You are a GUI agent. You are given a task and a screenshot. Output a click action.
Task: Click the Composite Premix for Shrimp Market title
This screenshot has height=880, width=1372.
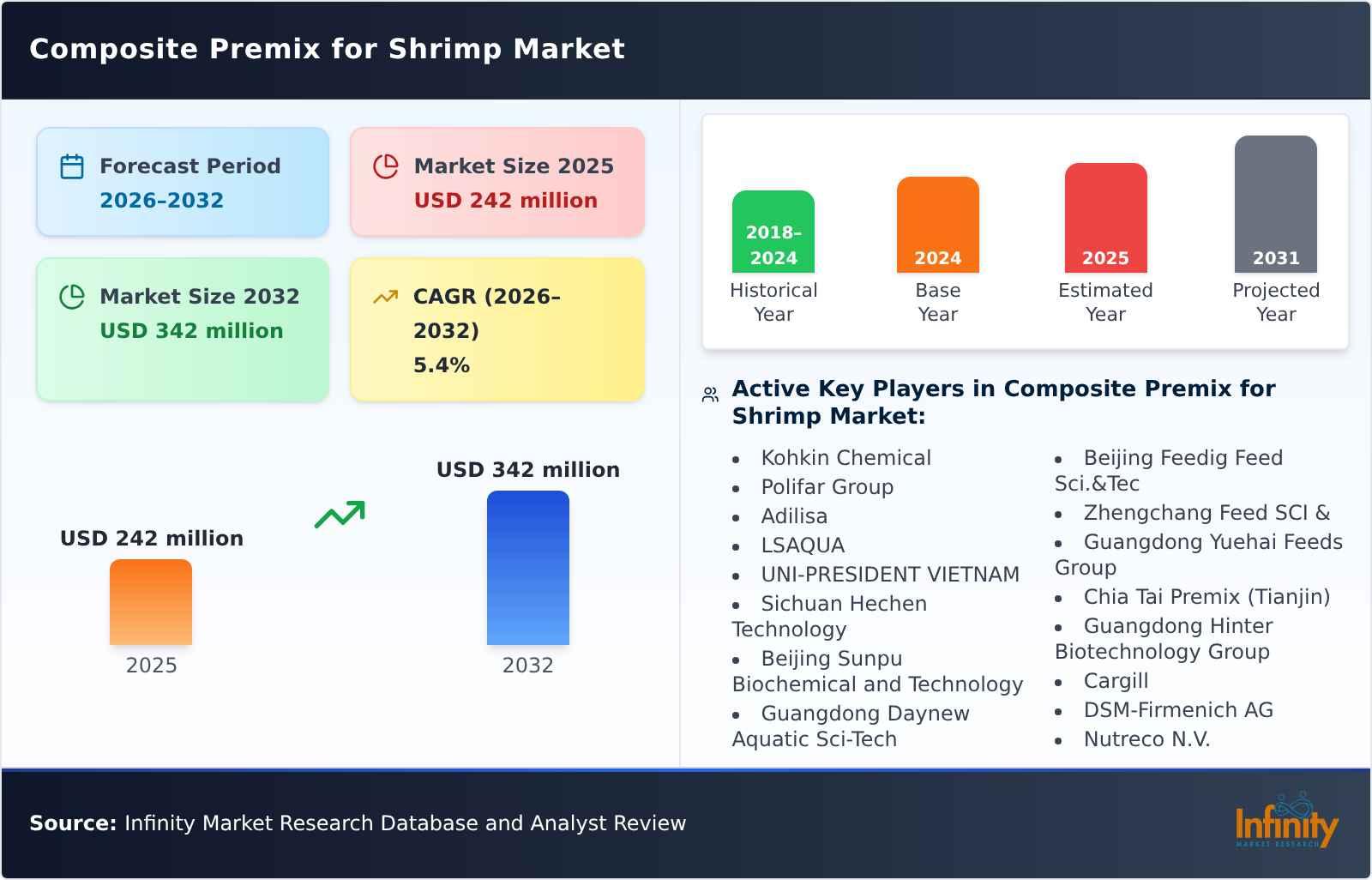pyautogui.click(x=328, y=49)
